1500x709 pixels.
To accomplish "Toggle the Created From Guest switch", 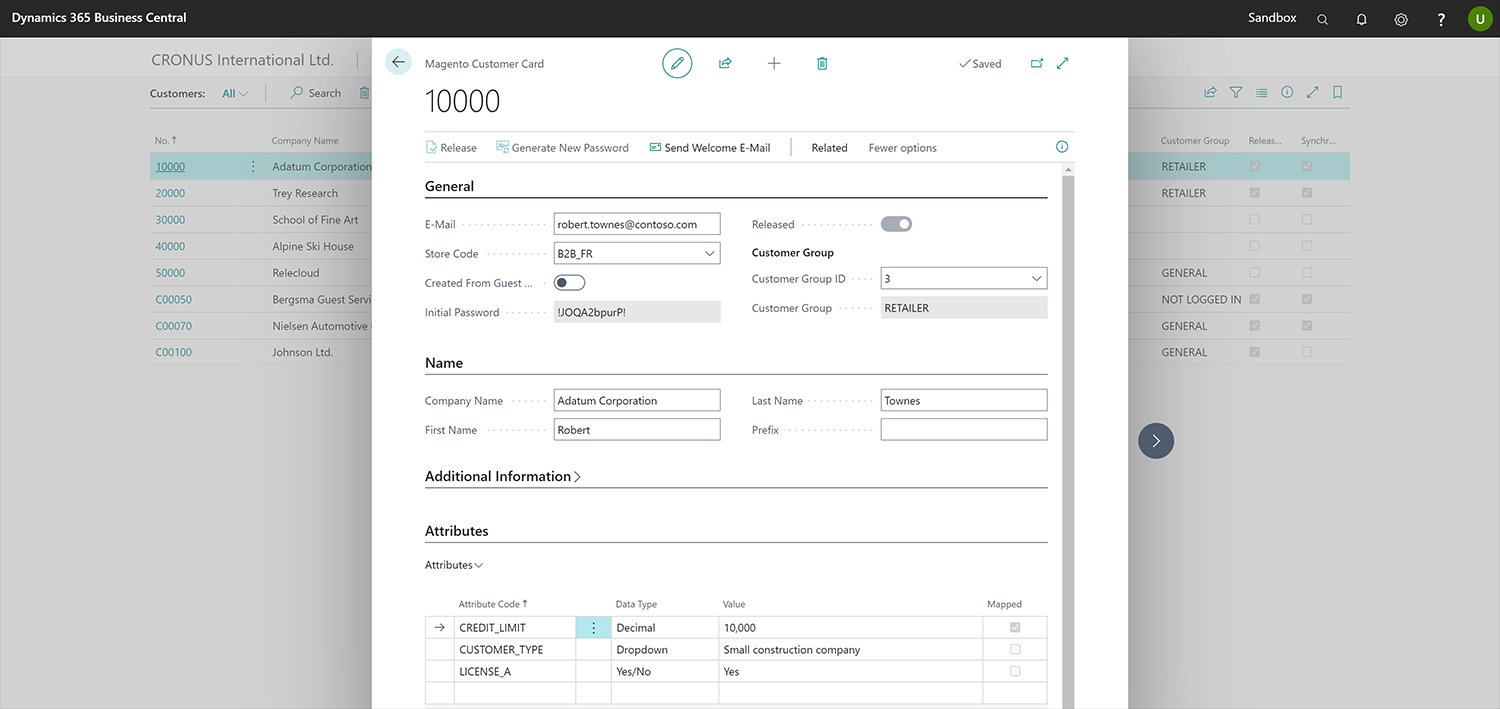I will coord(569,283).
